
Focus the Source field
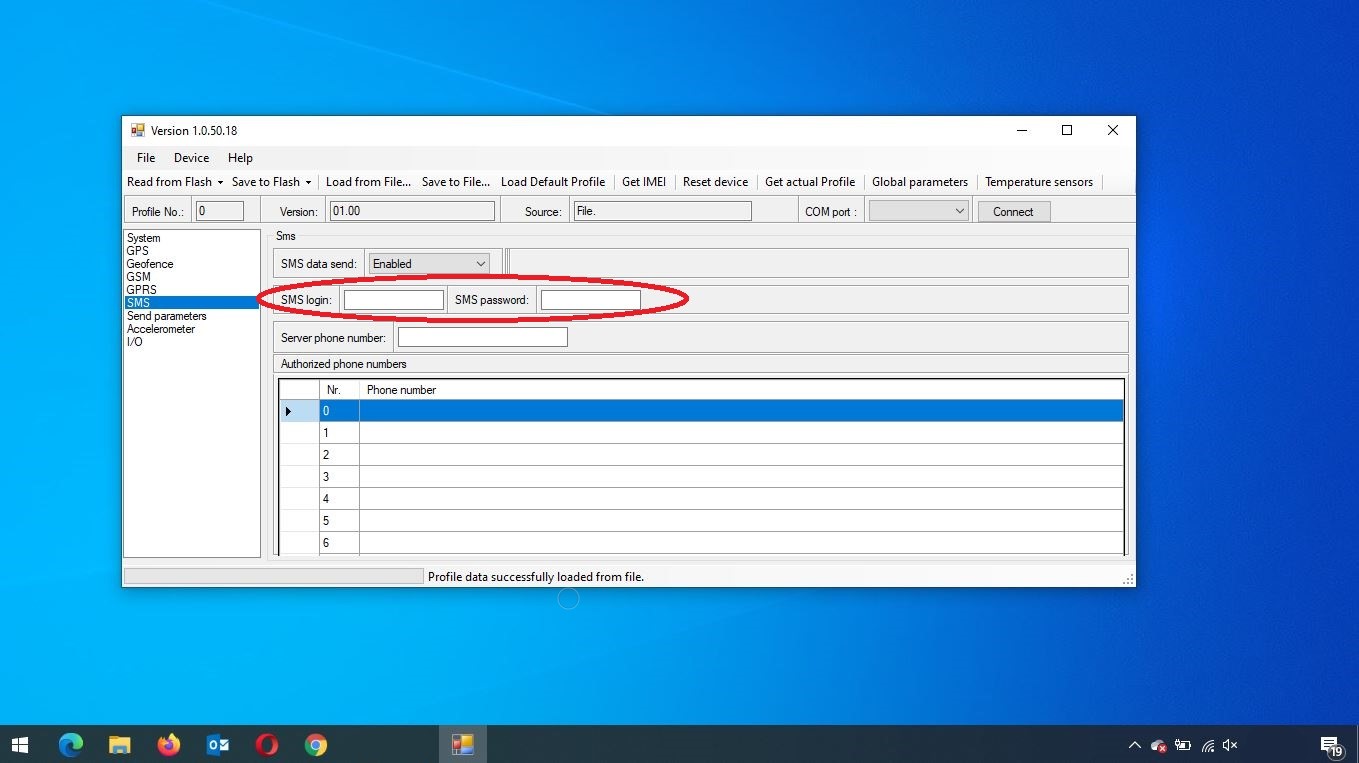coord(662,211)
